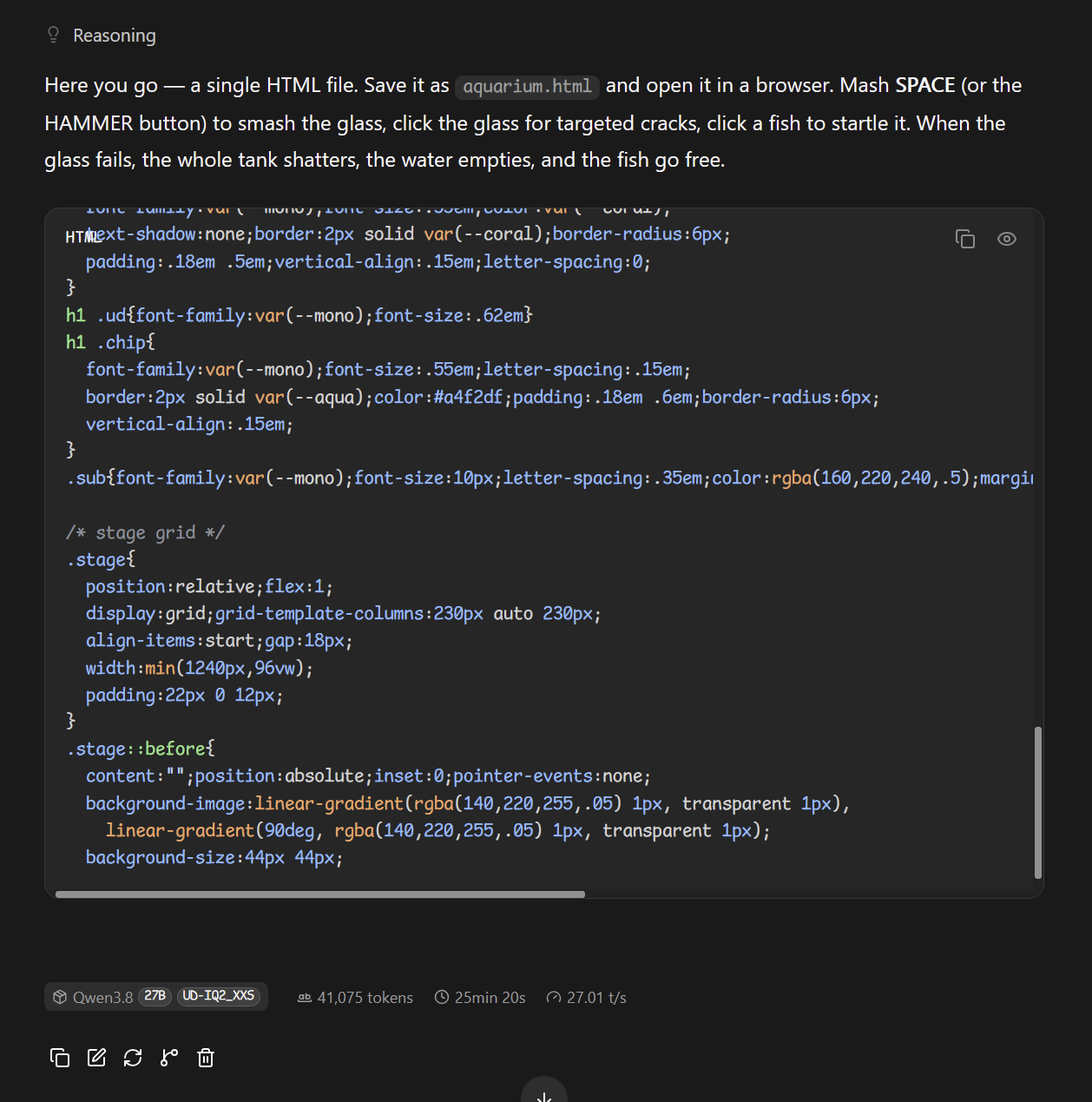Click the 'h1 .ud{font-family' line

[299, 315]
